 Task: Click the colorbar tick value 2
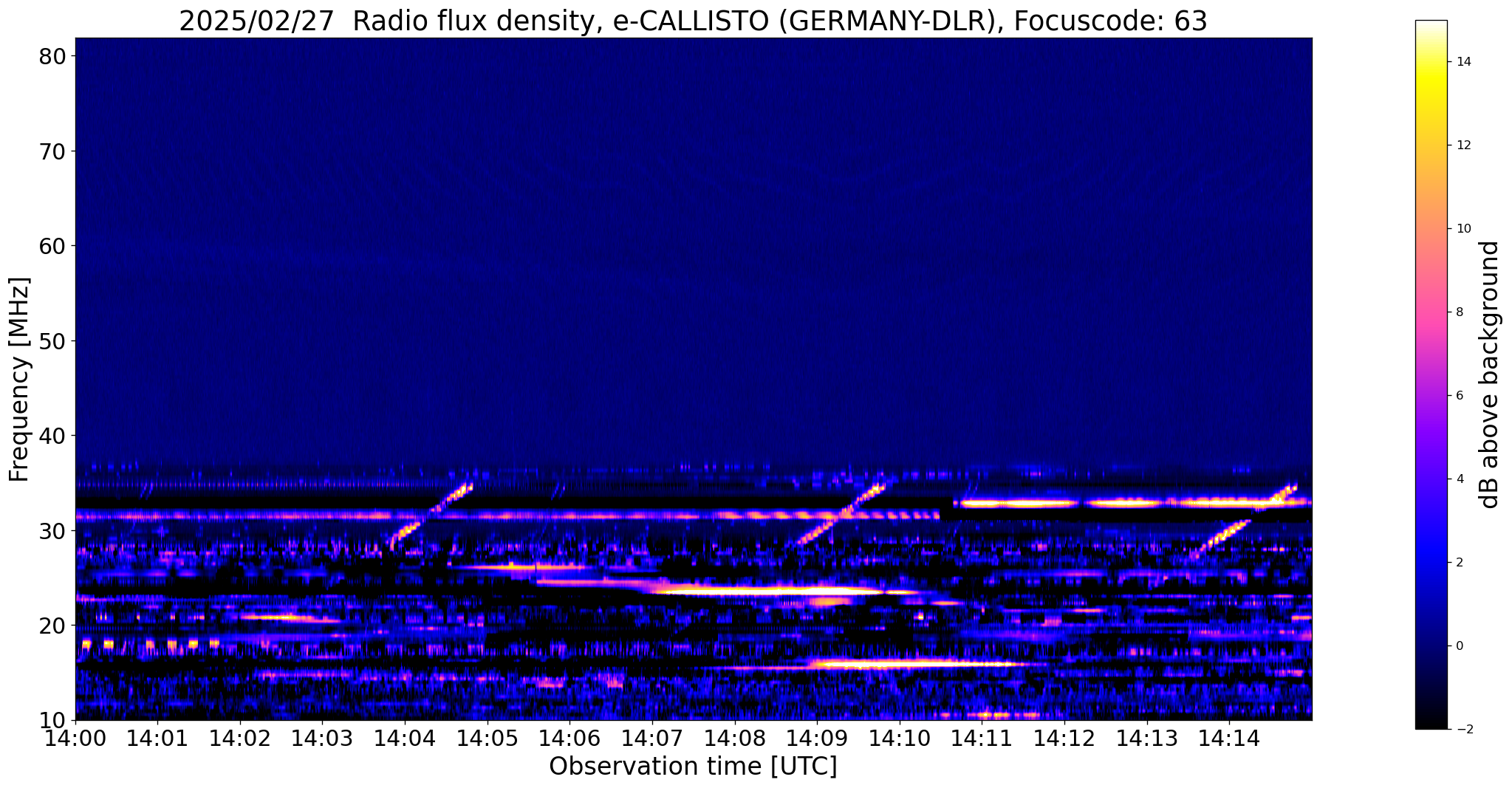point(1459,563)
